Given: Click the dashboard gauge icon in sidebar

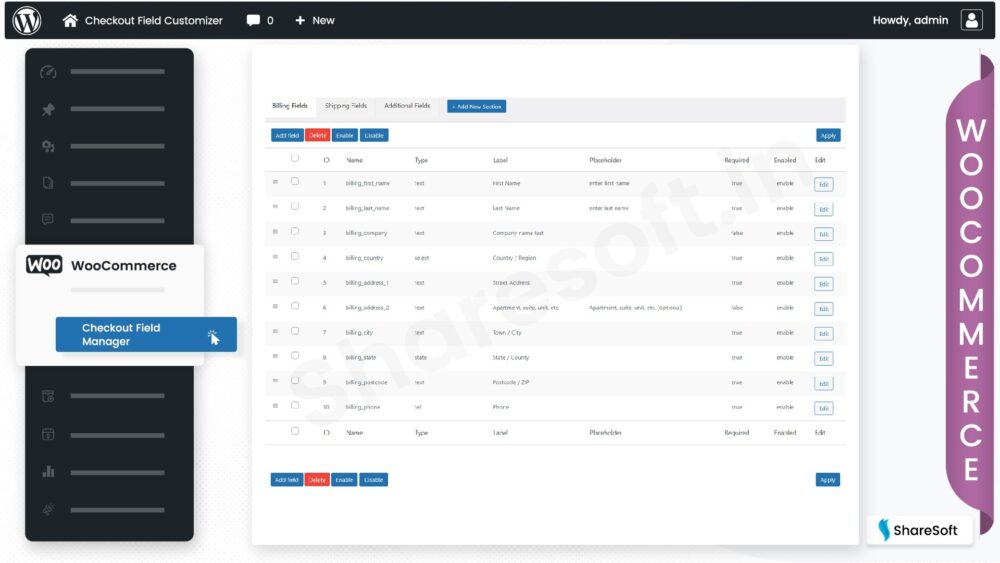Looking at the screenshot, I should coord(48,72).
